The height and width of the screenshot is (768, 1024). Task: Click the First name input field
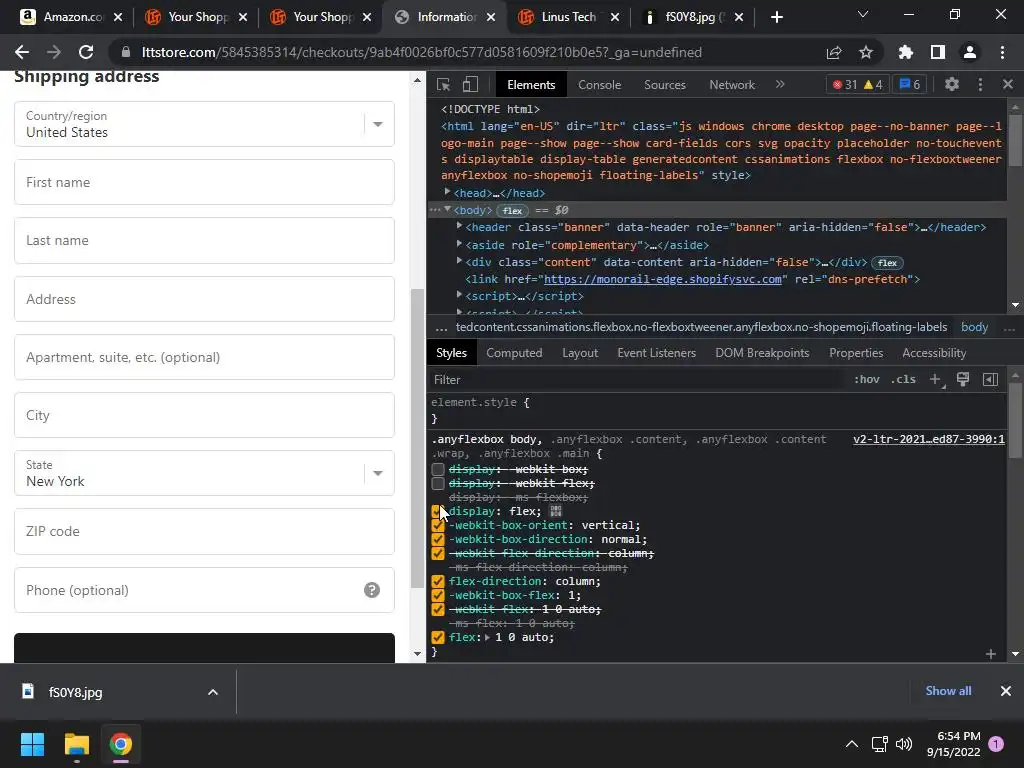[204, 182]
